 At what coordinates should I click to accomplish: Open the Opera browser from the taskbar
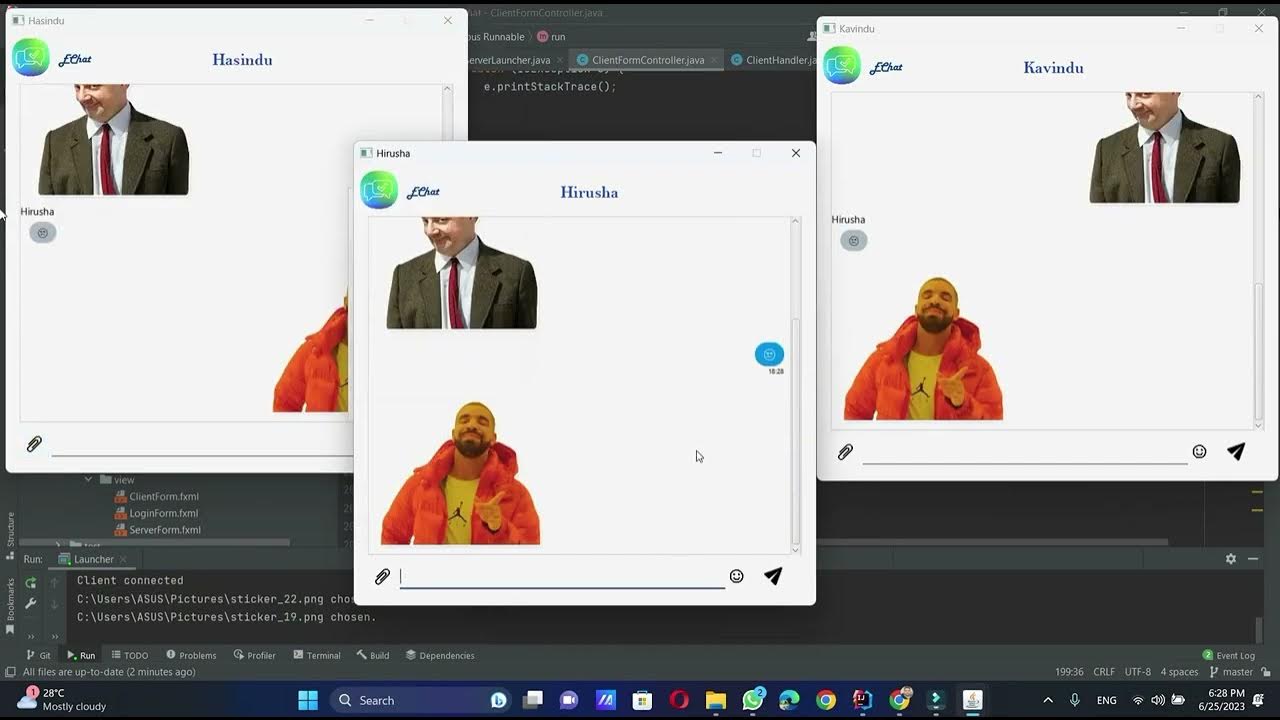coord(679,700)
